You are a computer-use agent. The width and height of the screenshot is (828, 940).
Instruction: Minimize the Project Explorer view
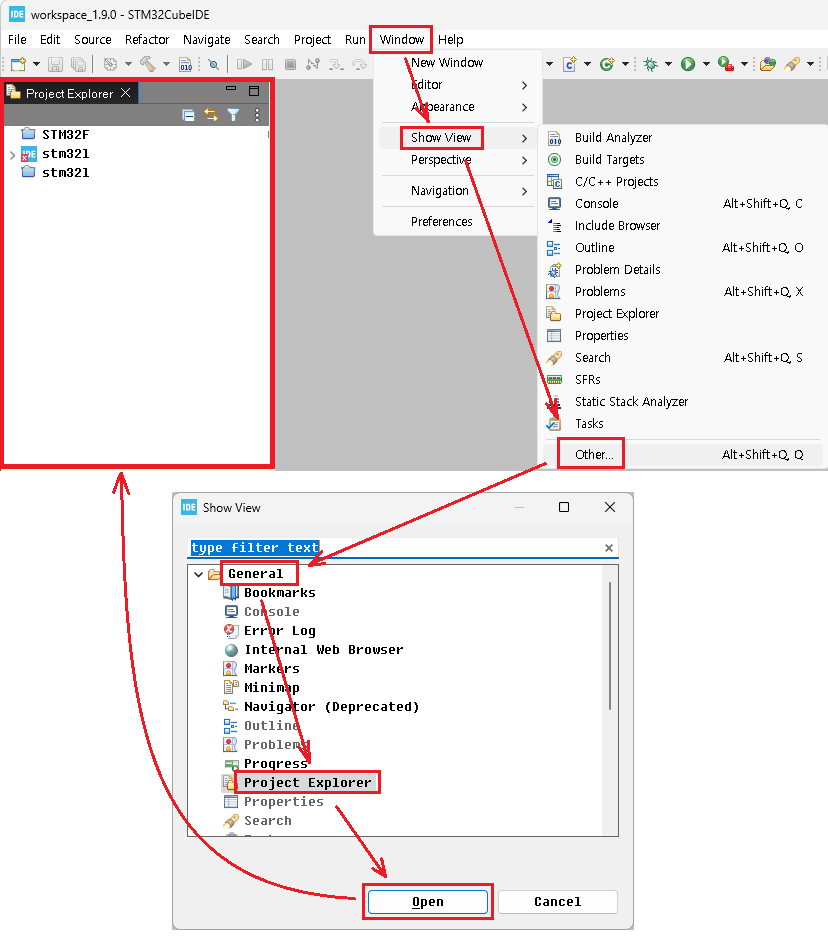tap(231, 89)
